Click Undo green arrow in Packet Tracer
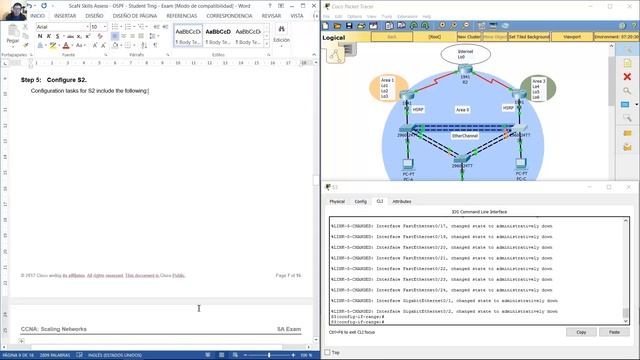Screen dimensions: 640x360 tap(413, 26)
